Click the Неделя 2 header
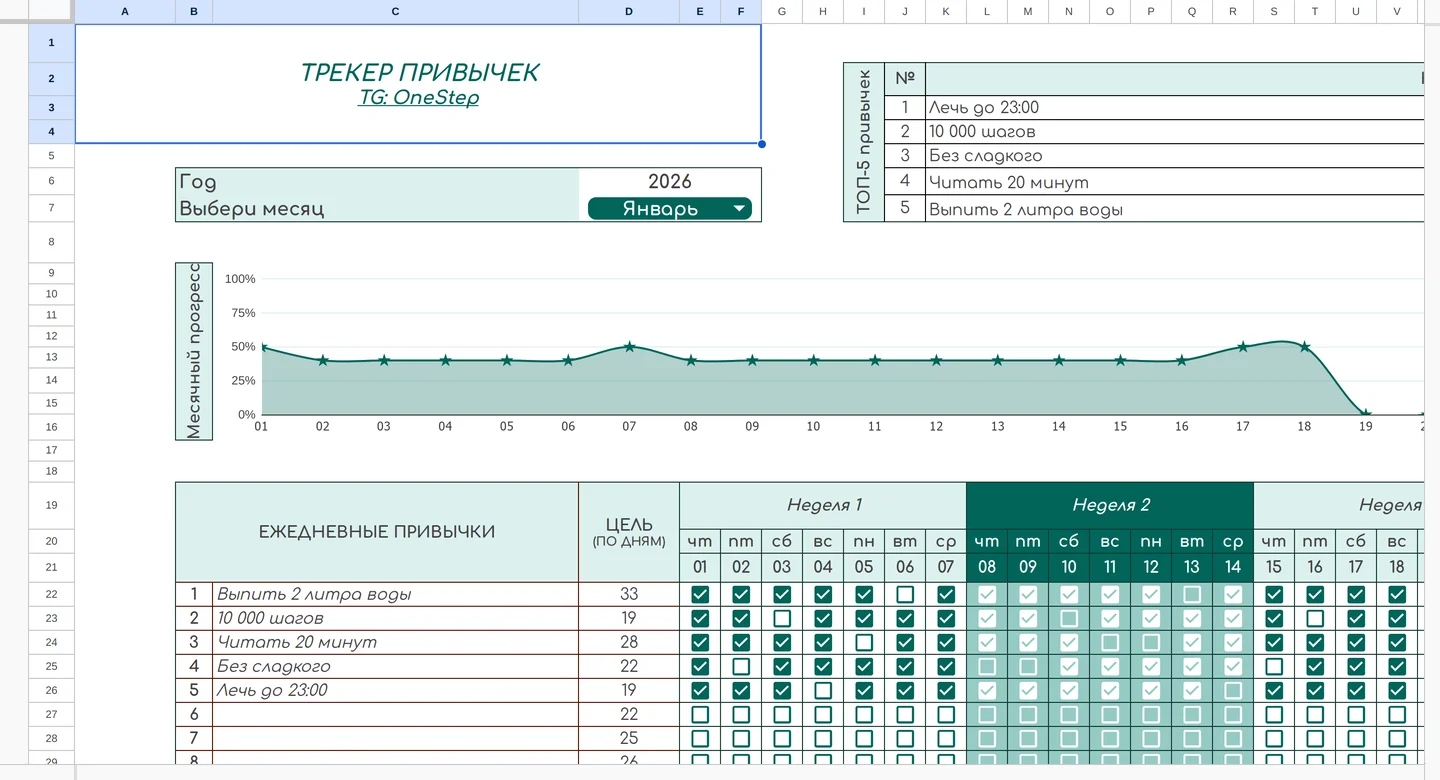 coord(1110,505)
